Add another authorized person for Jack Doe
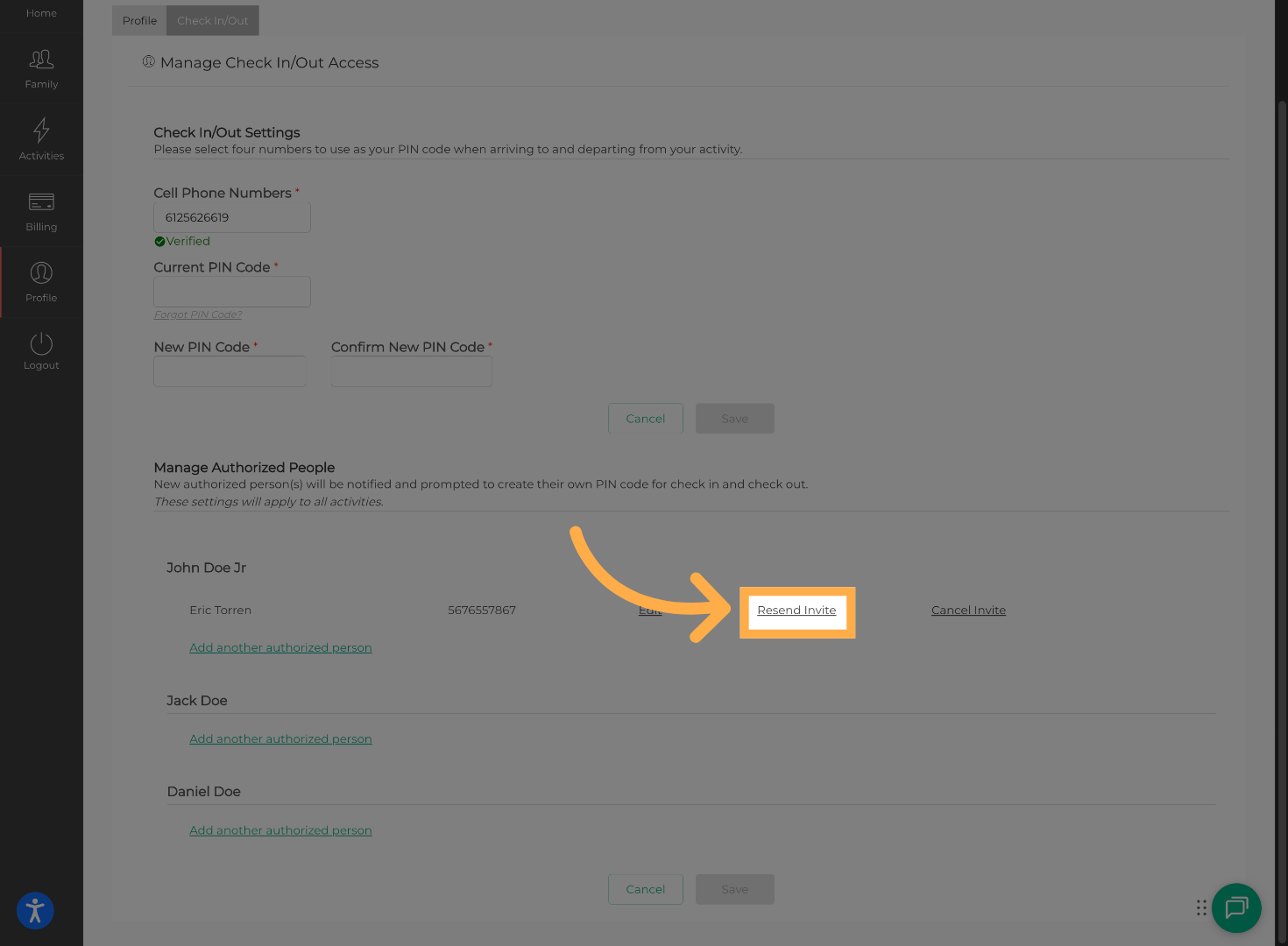Image resolution: width=1288 pixels, height=946 pixels. (x=280, y=739)
